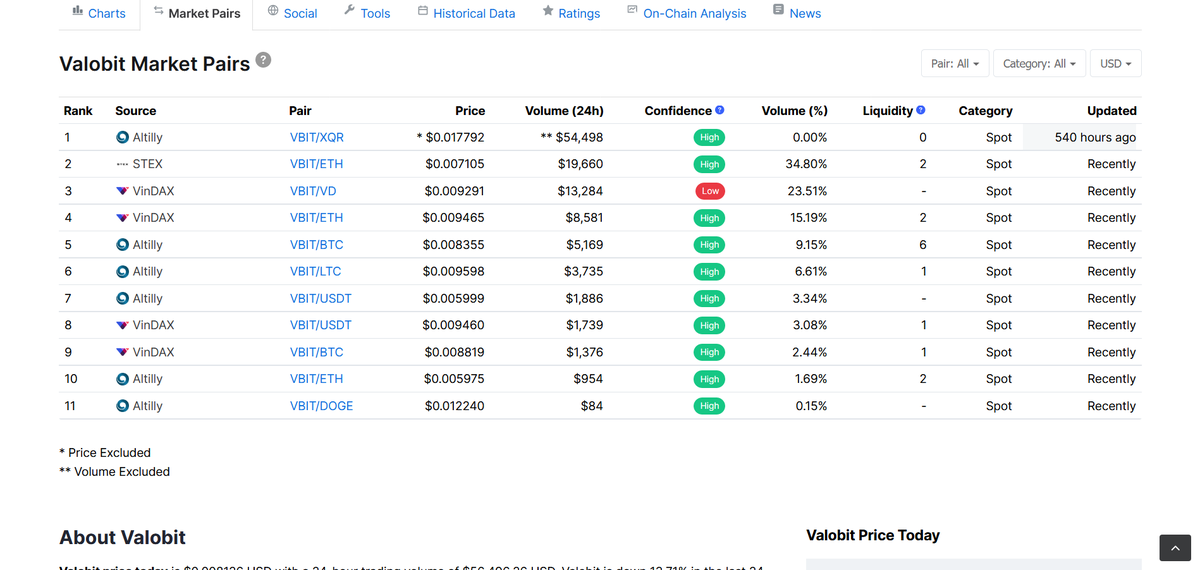This screenshot has width=1200, height=570.
Task: Click the calendar icon on Historical Data
Action: point(423,11)
